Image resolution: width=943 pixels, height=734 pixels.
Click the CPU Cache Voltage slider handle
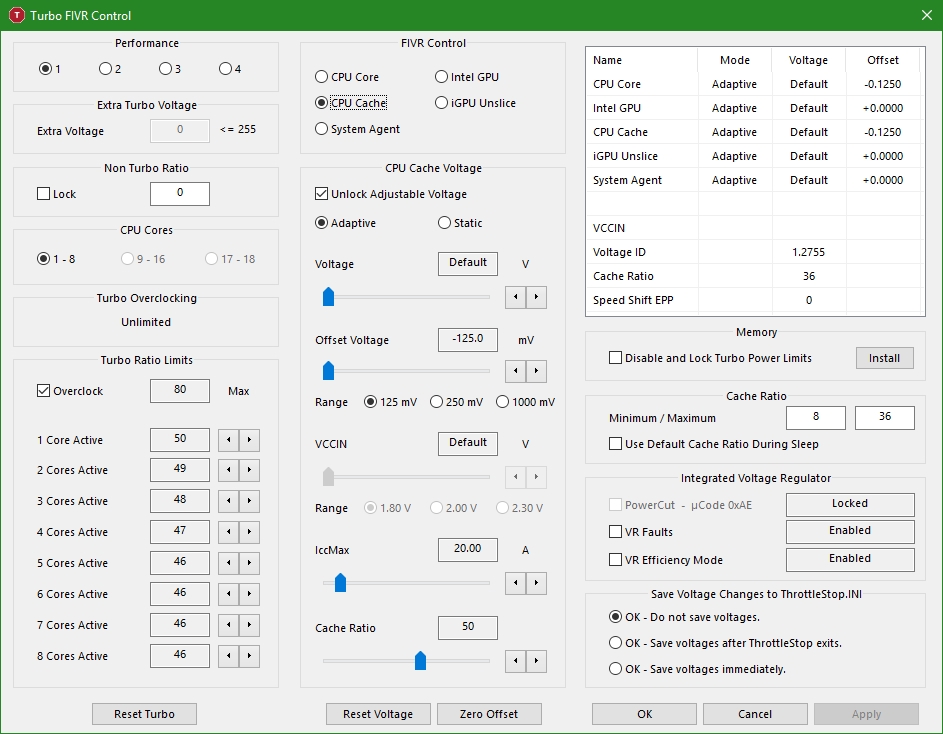point(328,297)
